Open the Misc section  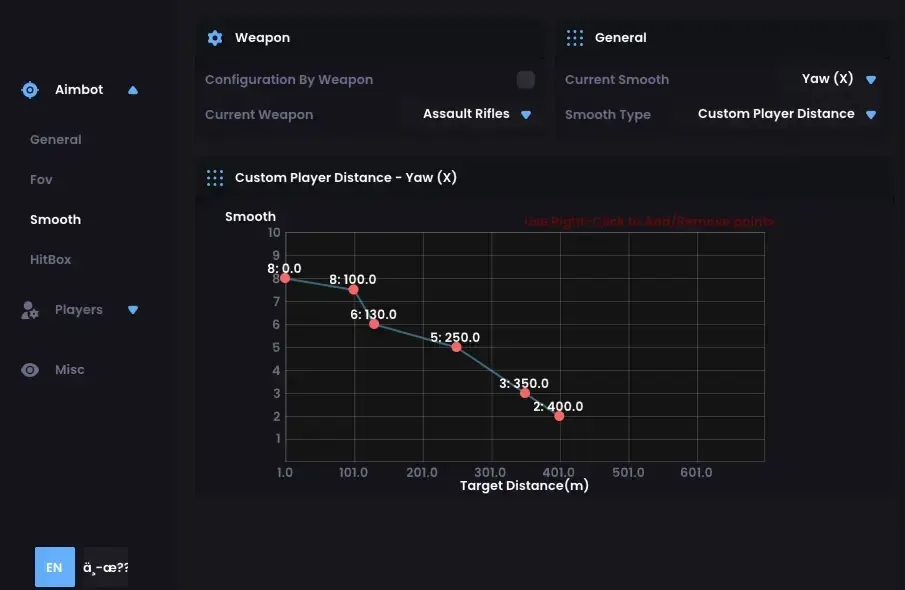pyautogui.click(x=69, y=369)
